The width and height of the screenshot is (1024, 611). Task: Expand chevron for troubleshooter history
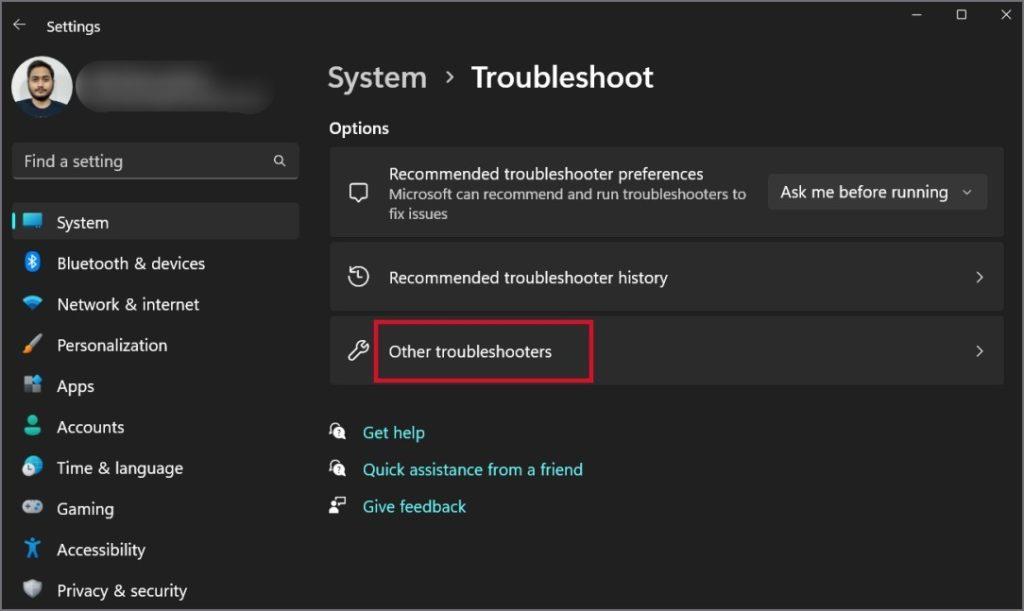coord(979,277)
